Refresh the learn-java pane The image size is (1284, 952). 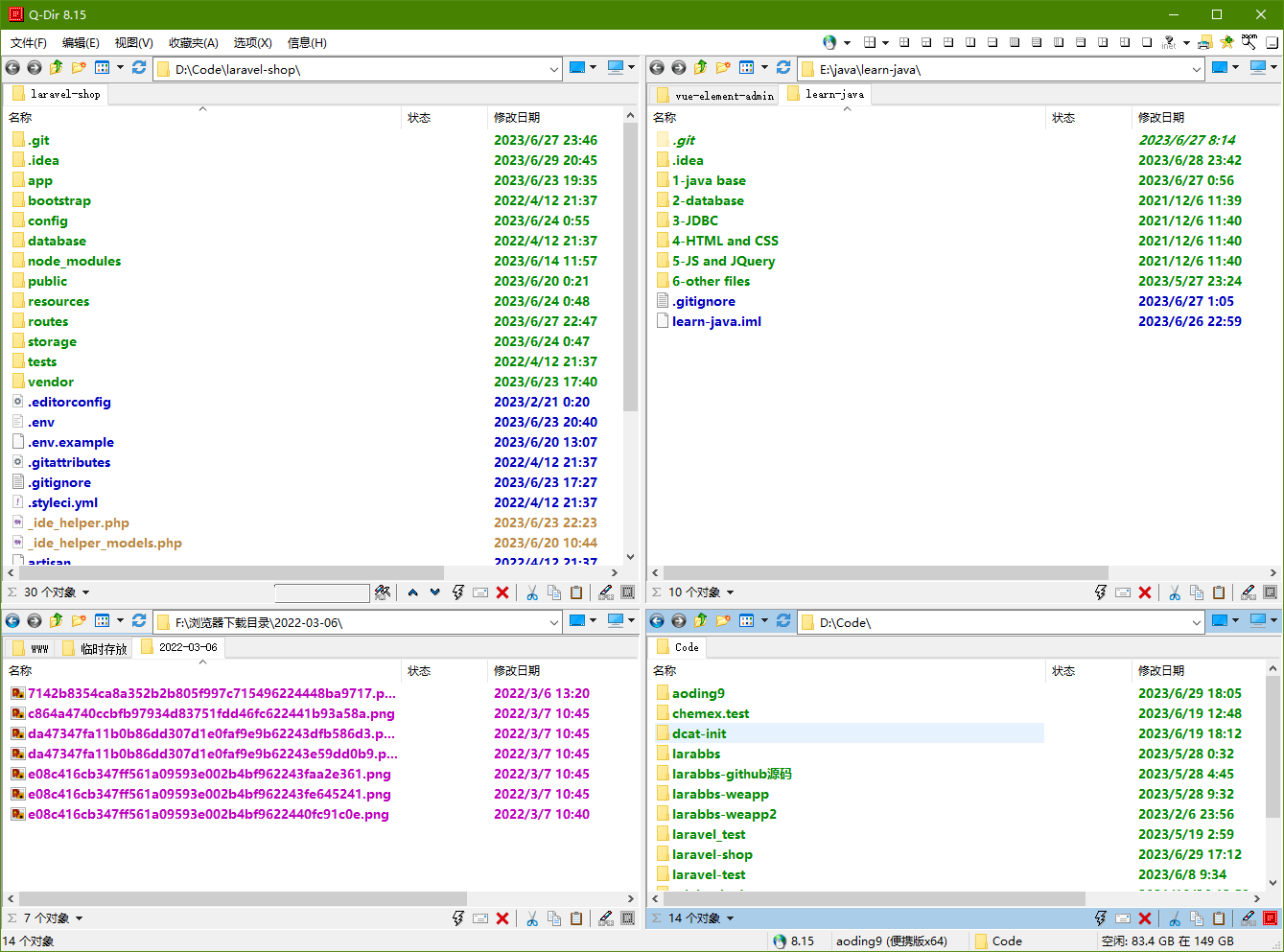point(783,67)
